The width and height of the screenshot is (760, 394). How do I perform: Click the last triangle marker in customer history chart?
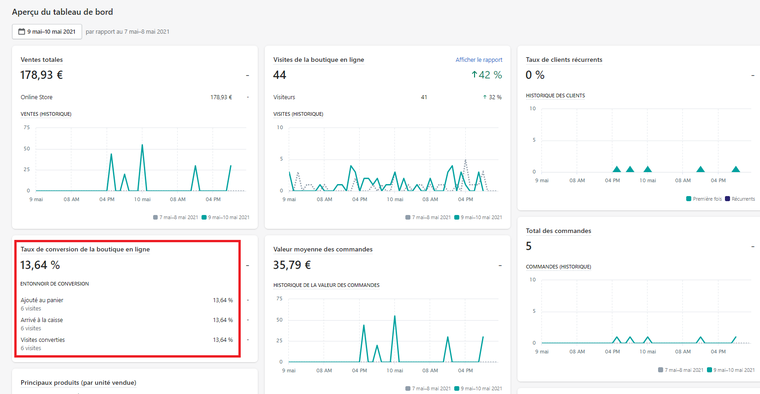click(x=736, y=169)
